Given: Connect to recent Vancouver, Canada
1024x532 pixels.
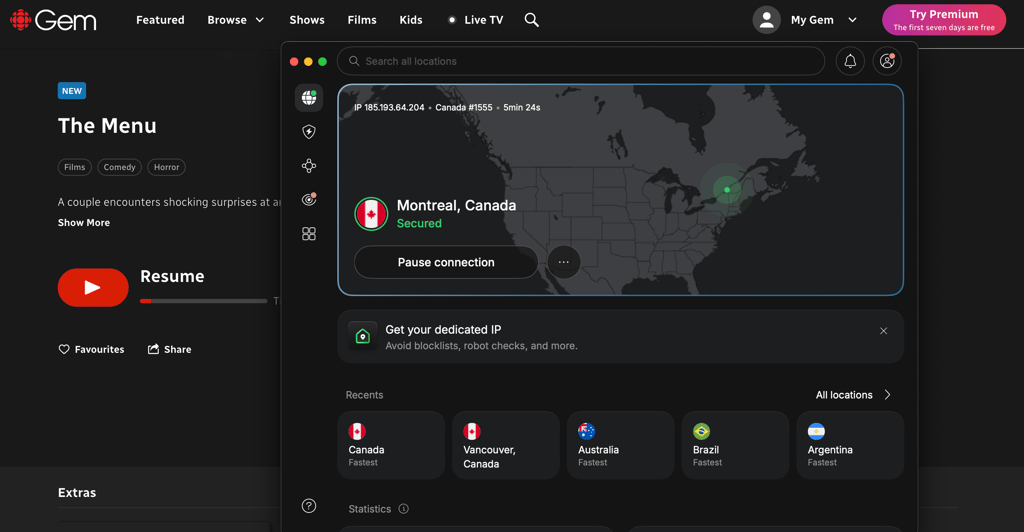Looking at the screenshot, I should tap(505, 446).
